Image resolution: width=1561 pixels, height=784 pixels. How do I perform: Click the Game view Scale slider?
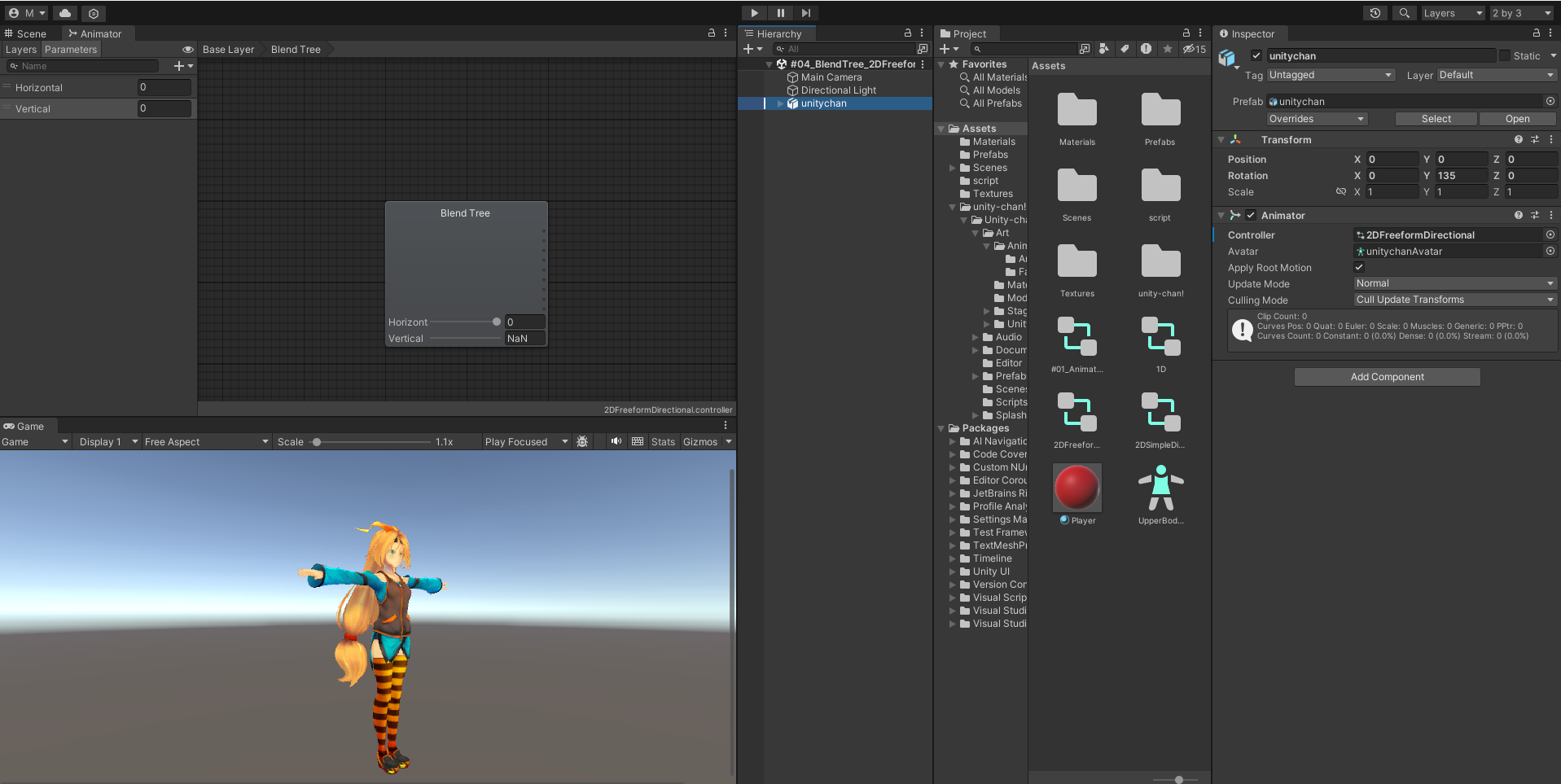click(x=372, y=442)
